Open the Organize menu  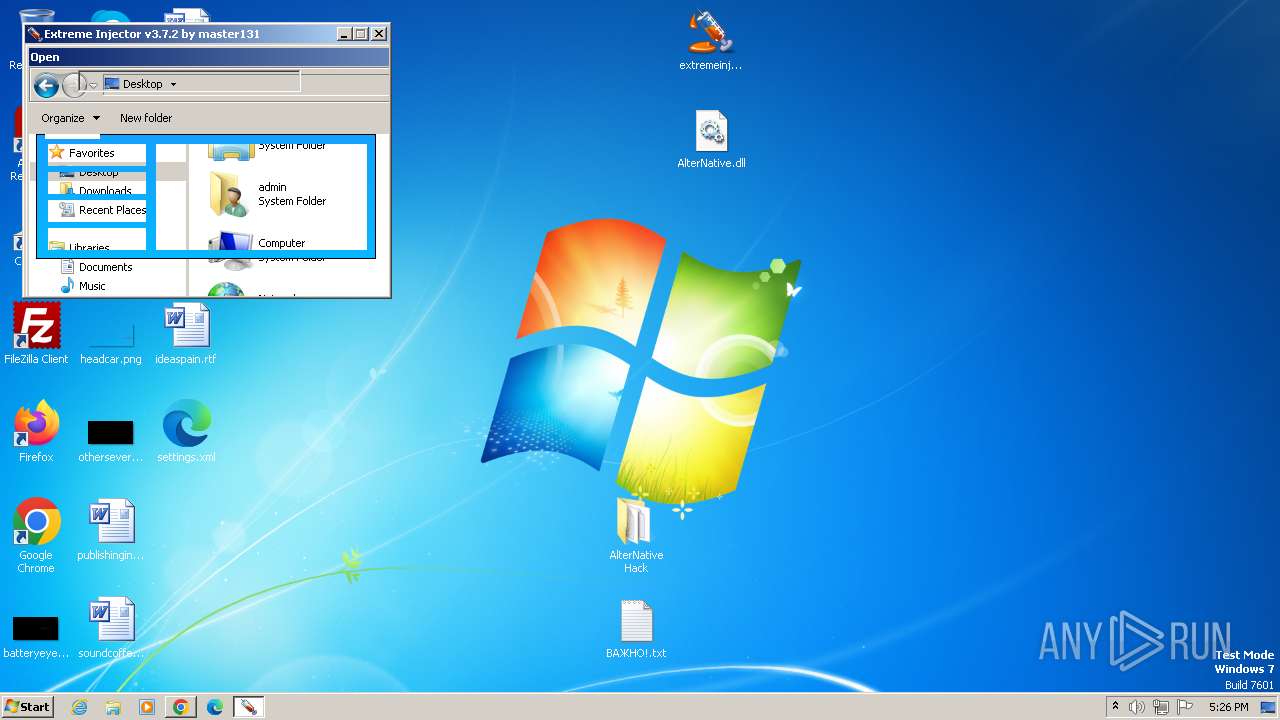pos(70,118)
